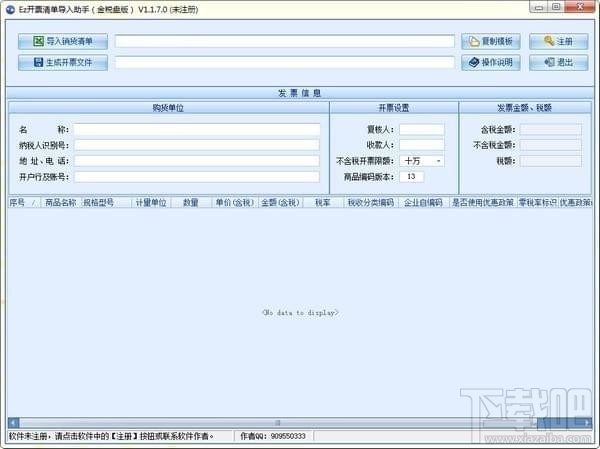Click the 发票信息 section header
This screenshot has width=600, height=449.
coord(300,93)
